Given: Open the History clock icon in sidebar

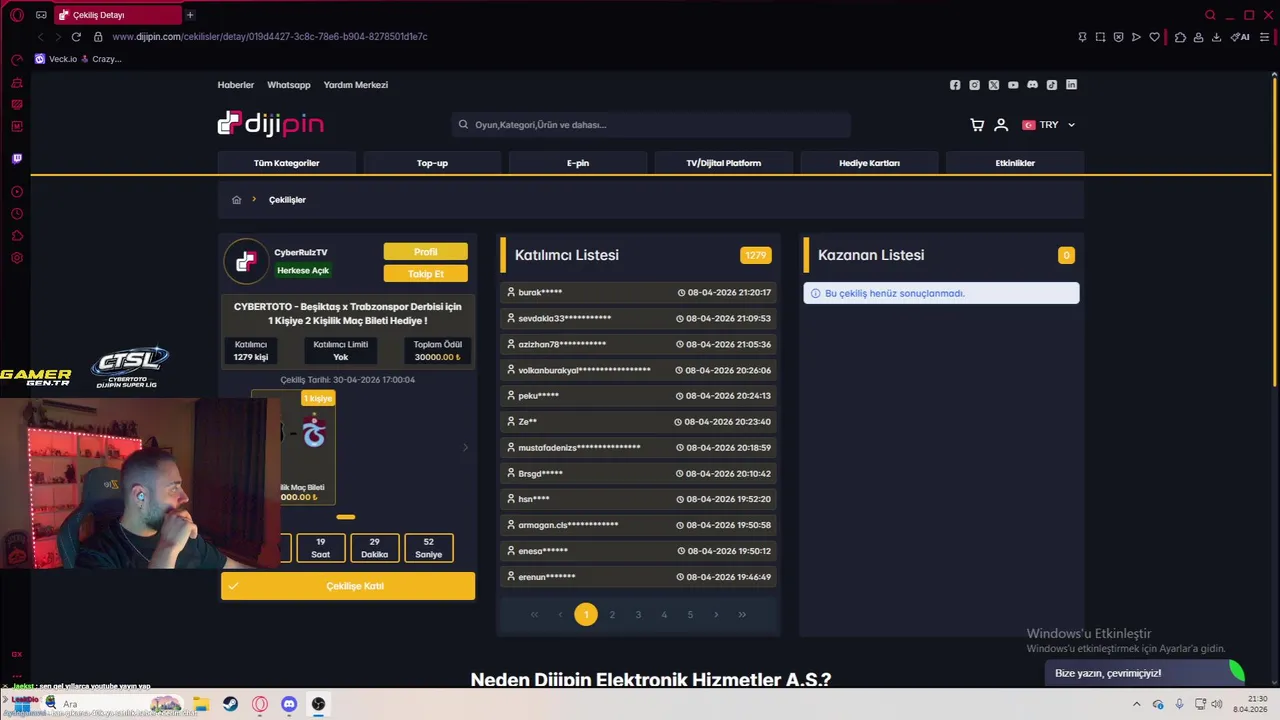Looking at the screenshot, I should point(17,214).
